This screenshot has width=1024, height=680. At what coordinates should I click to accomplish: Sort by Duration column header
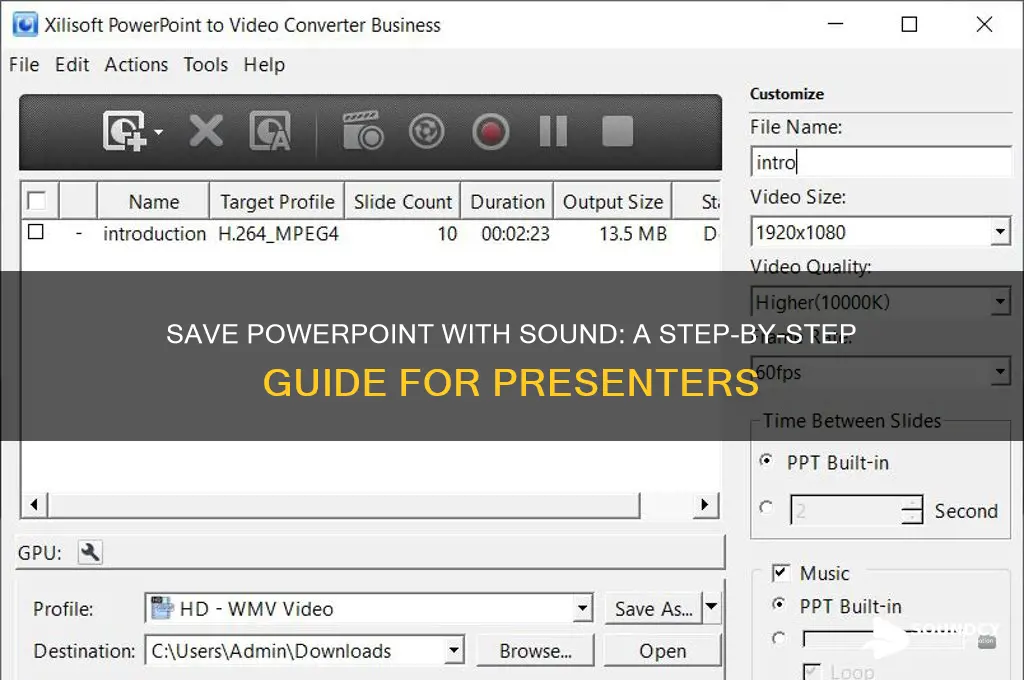click(507, 201)
